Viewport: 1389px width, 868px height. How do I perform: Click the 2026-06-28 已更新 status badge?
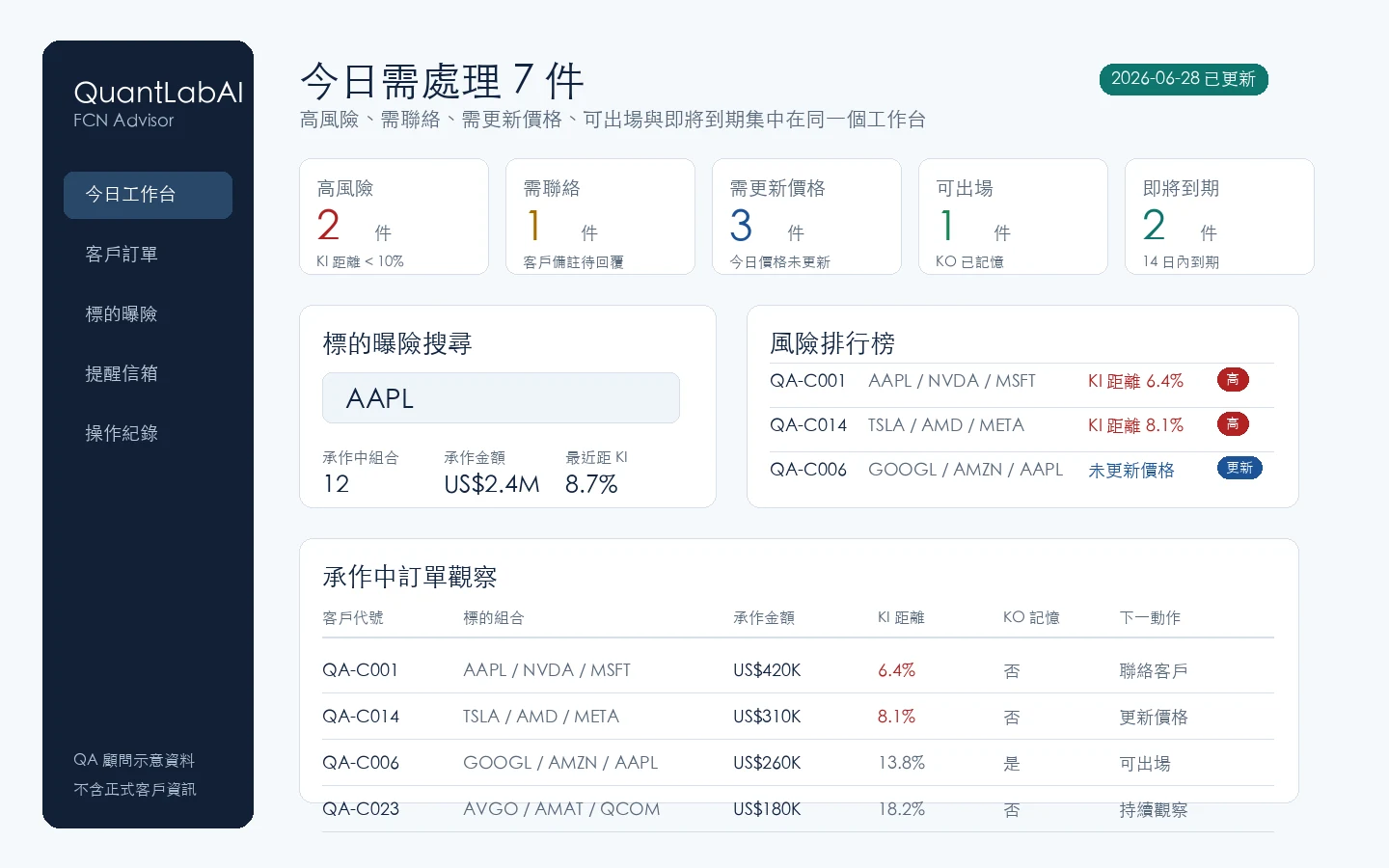tap(1184, 79)
